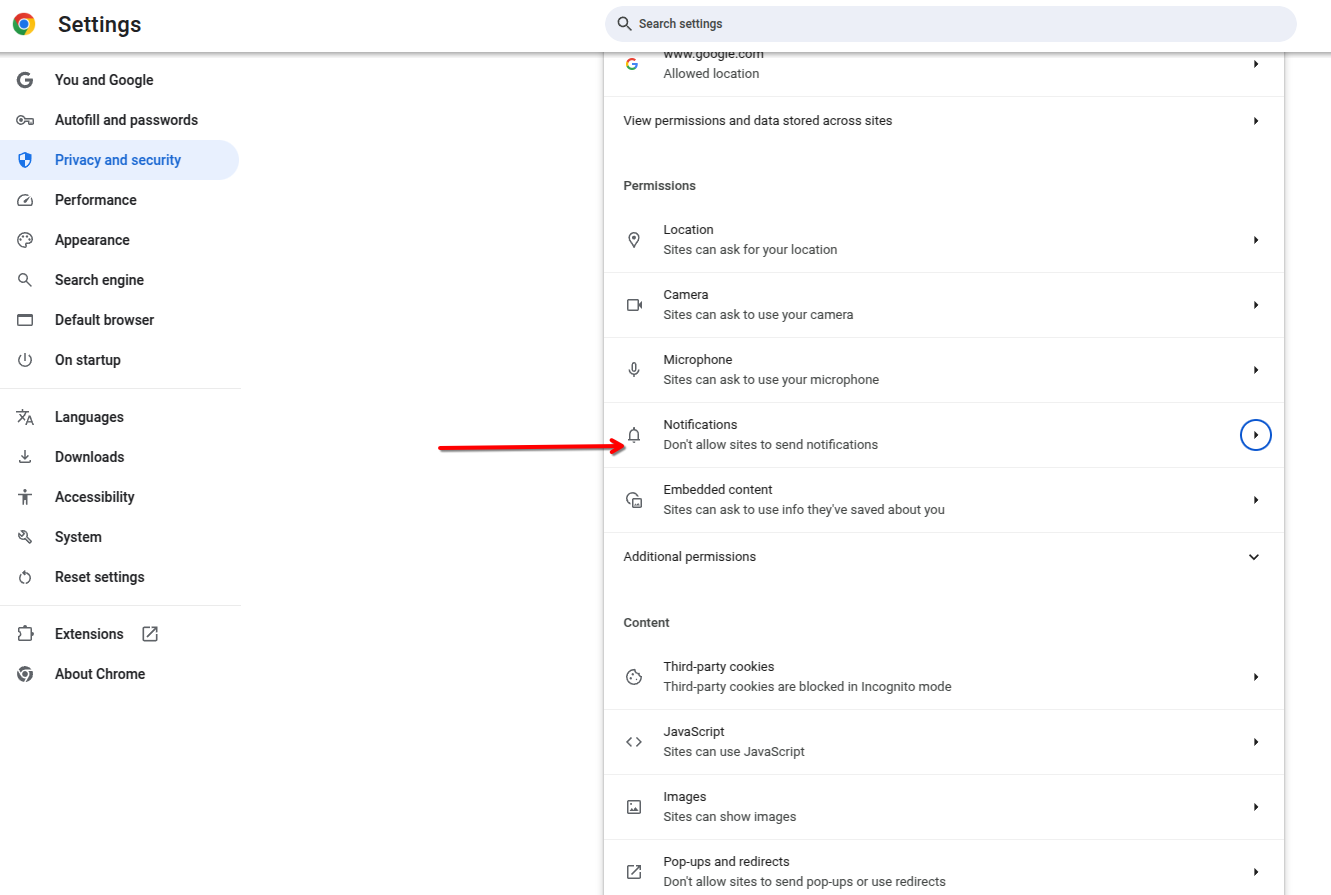This screenshot has height=895, width=1331.
Task: Click the Google G icon beside www.google.com
Action: [x=632, y=63]
